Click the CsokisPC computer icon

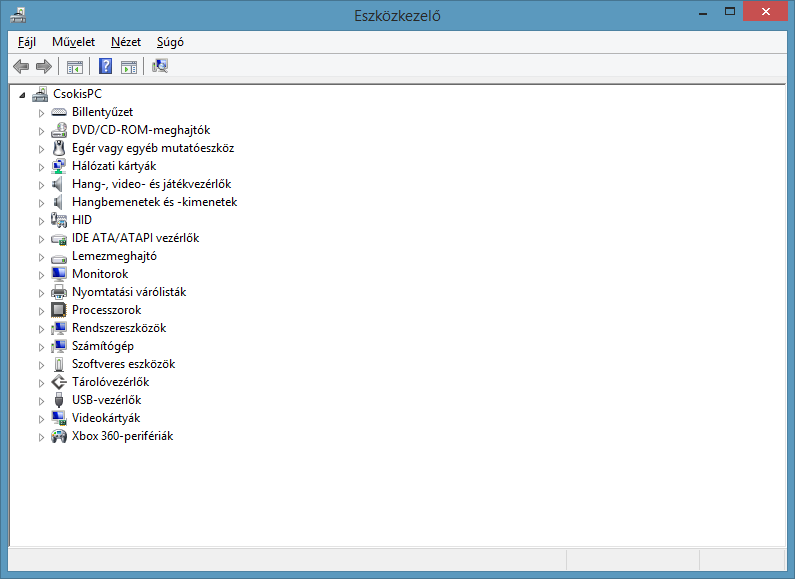click(40, 94)
